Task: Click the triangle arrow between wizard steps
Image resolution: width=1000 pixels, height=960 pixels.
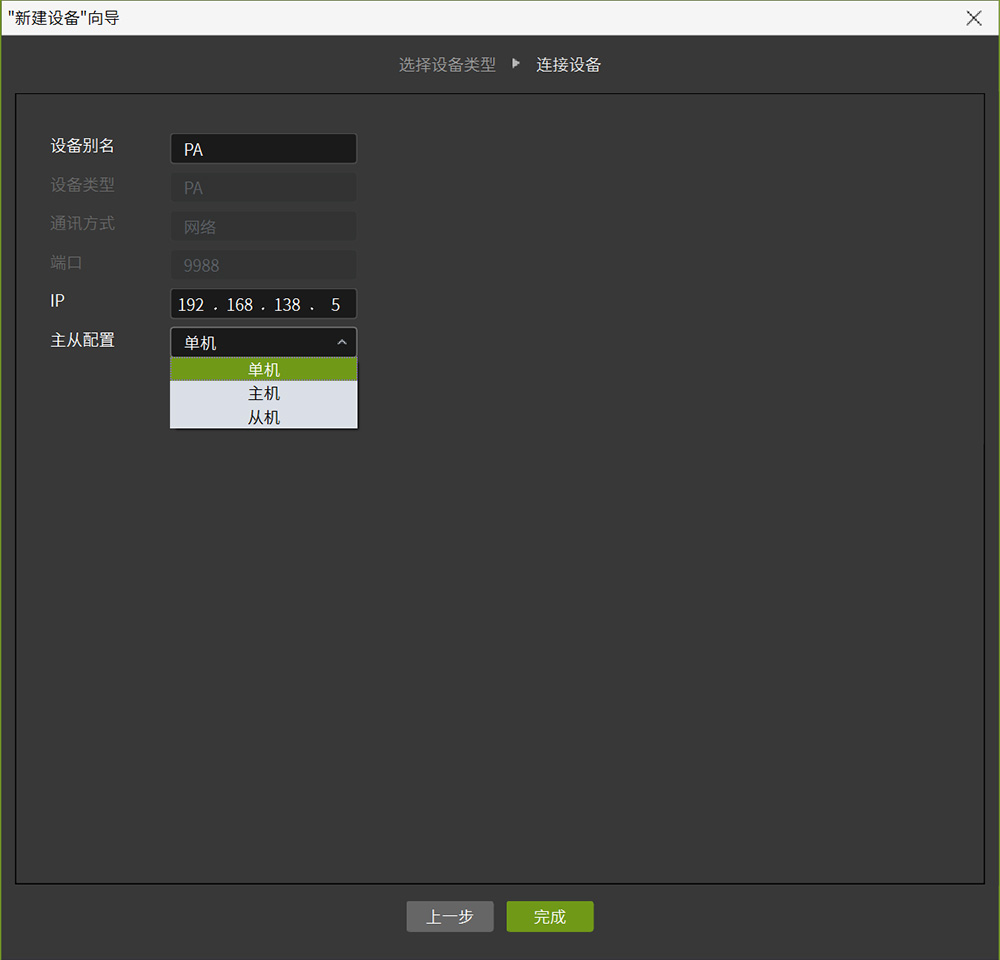Action: pyautogui.click(x=516, y=64)
